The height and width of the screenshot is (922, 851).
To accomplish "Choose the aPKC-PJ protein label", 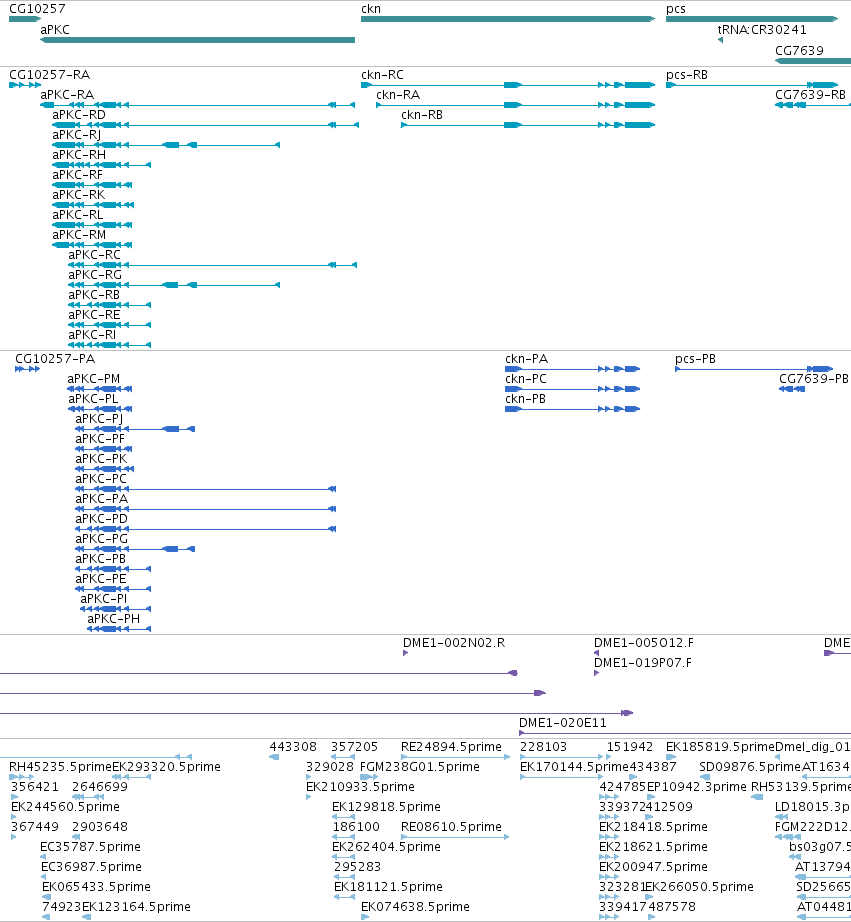I will [x=99, y=419].
